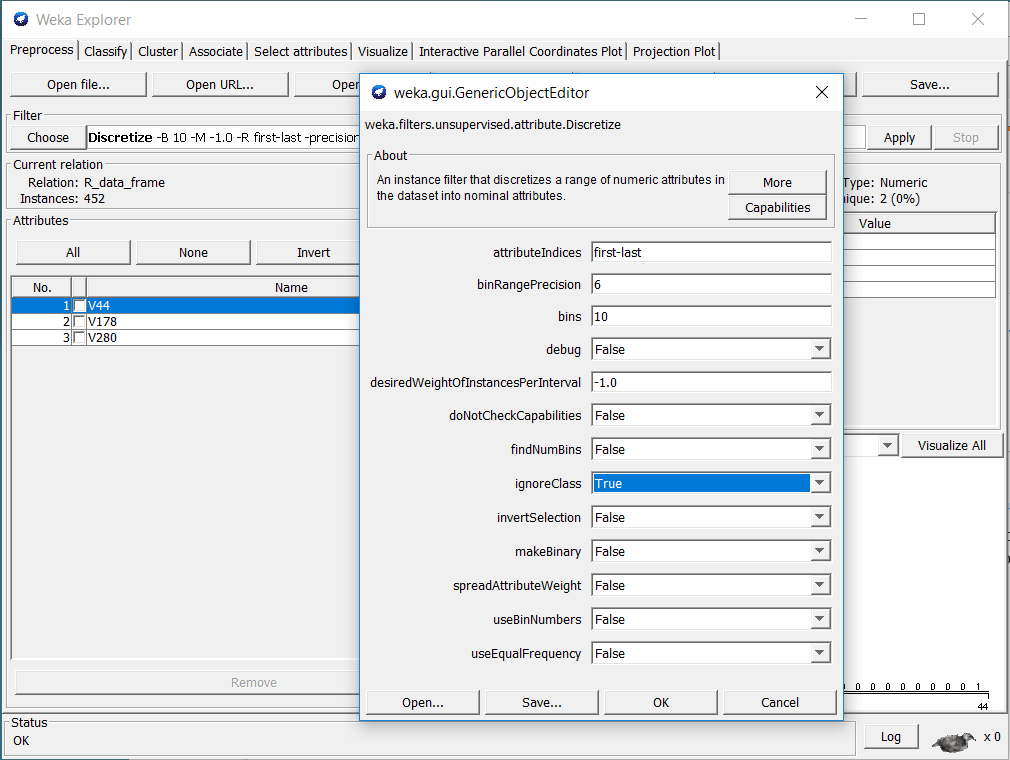Tick the checkbox for attribute V178
1010x760 pixels.
[x=79, y=321]
